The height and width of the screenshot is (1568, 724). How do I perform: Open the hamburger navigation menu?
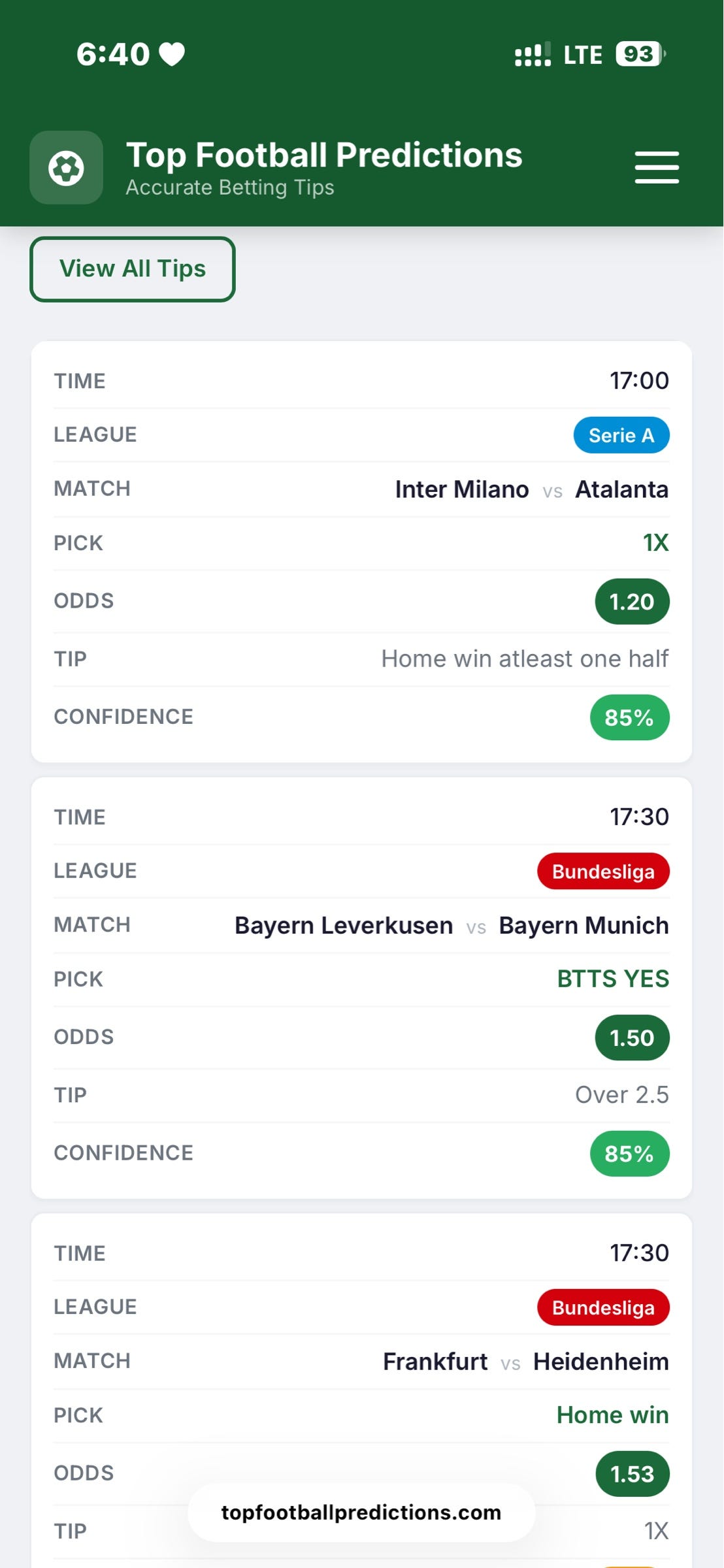click(655, 168)
